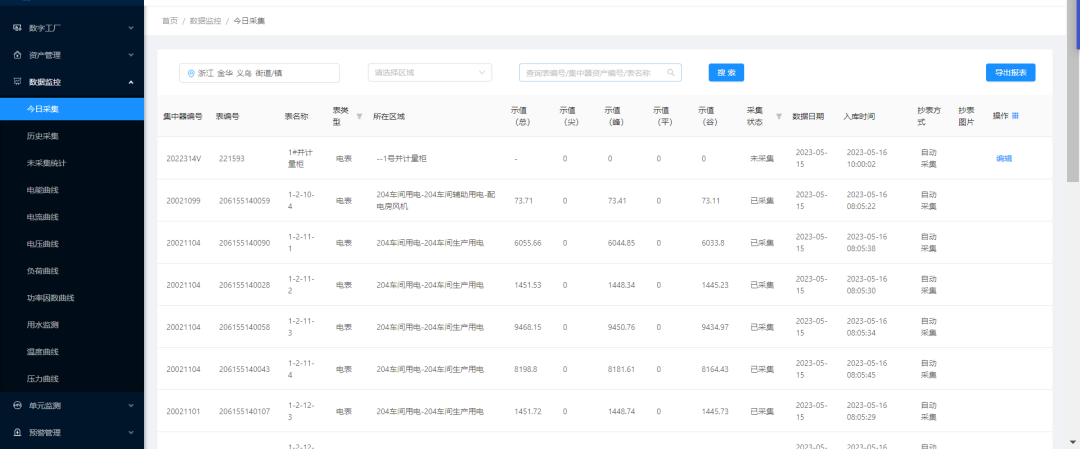Click total reading value 6055.66
This screenshot has width=1080, height=449.
[528, 243]
